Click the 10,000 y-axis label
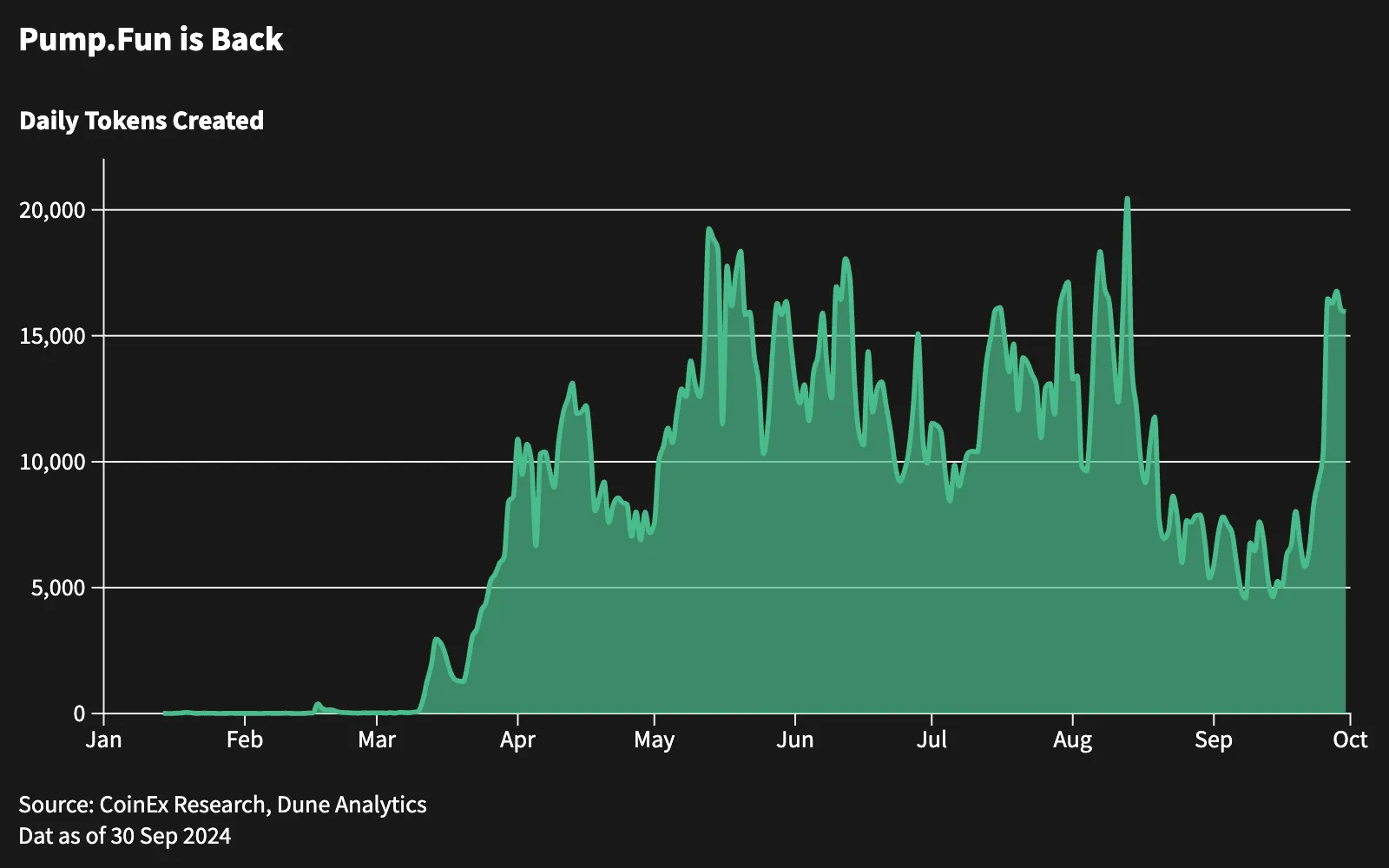This screenshot has width=1389, height=868. [52, 462]
